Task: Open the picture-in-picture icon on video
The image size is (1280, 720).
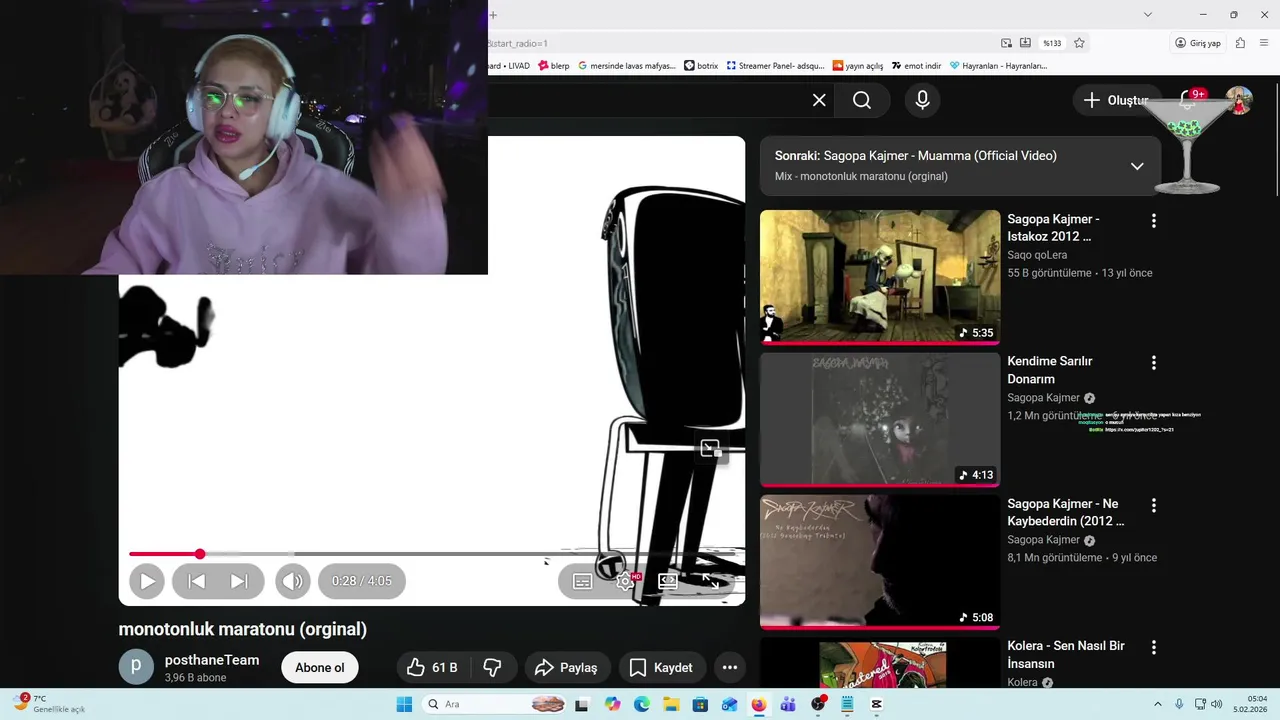Action: click(x=710, y=449)
